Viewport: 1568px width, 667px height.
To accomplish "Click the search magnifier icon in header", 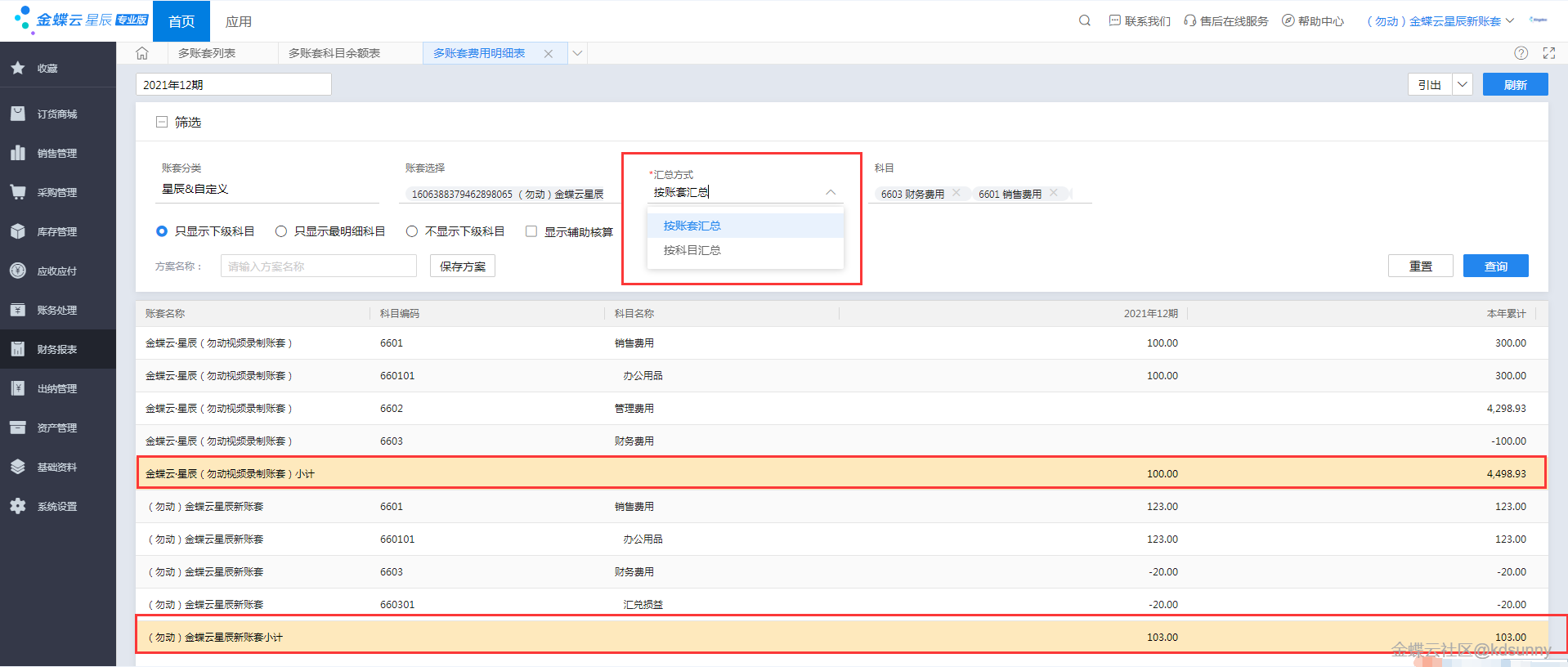I will (1084, 21).
